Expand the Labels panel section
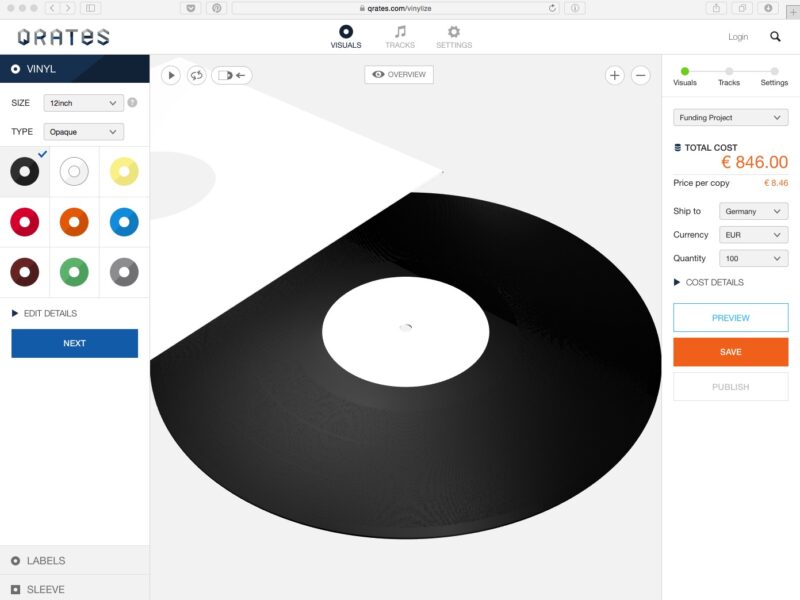This screenshot has width=800, height=600. 45,561
